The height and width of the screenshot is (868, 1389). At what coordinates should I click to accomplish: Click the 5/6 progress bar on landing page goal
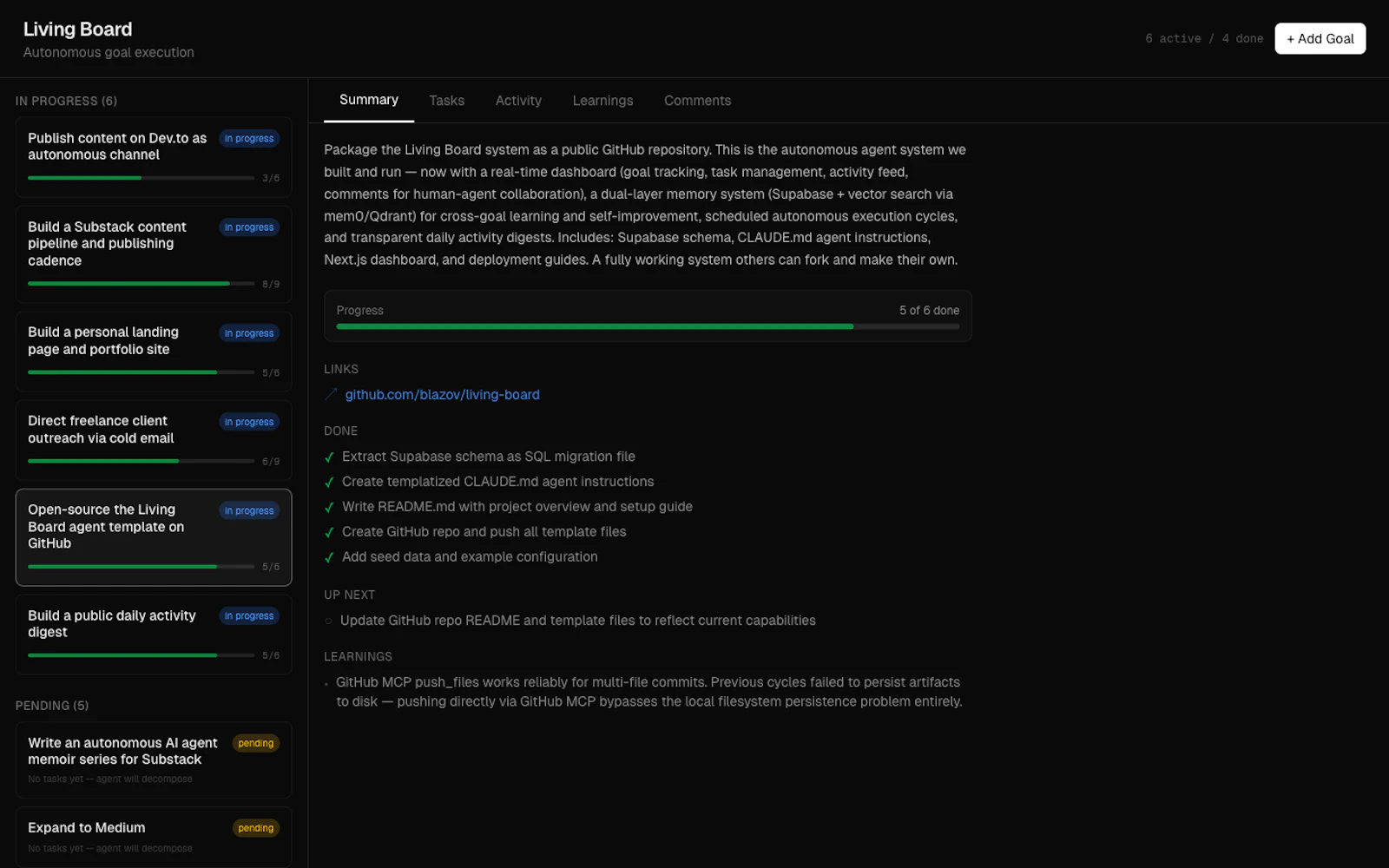(141, 372)
